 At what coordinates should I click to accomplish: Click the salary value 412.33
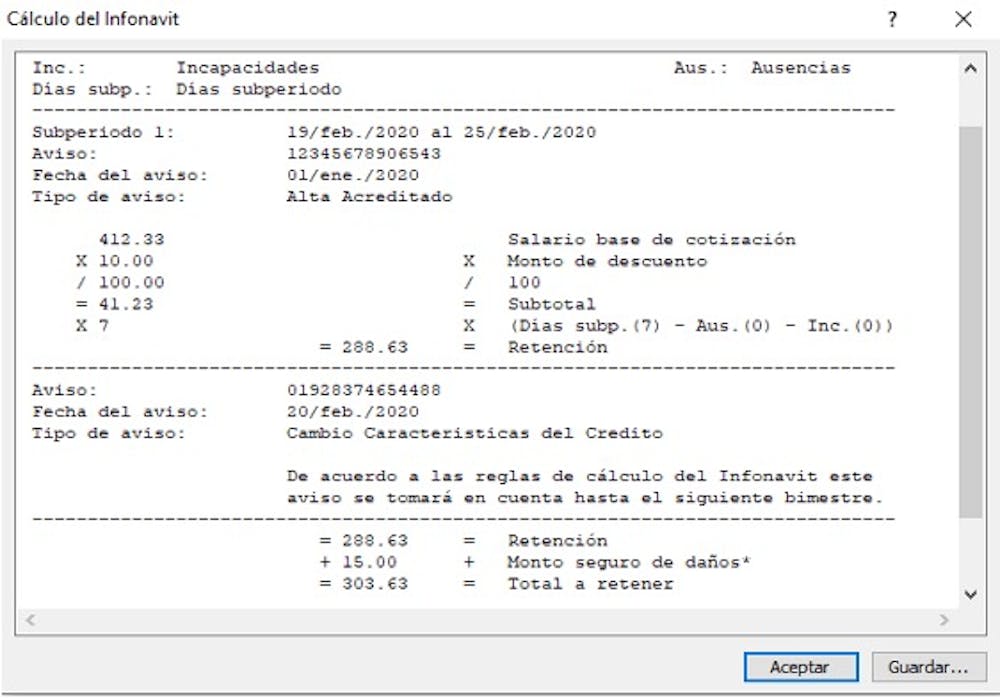pyautogui.click(x=131, y=240)
